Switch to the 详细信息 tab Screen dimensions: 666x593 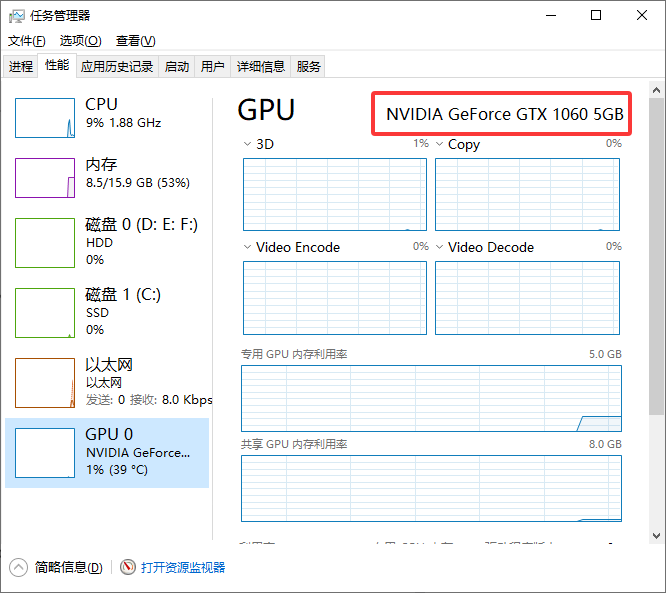click(260, 66)
